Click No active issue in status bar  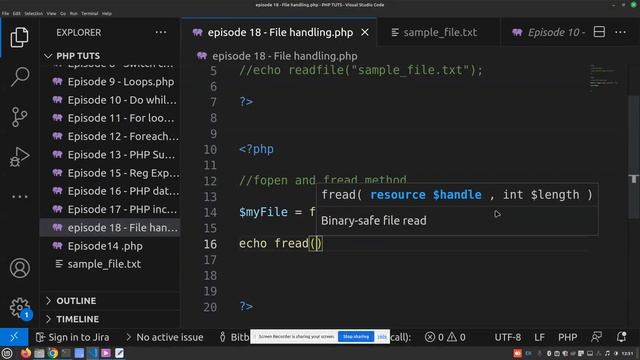click(x=164, y=337)
